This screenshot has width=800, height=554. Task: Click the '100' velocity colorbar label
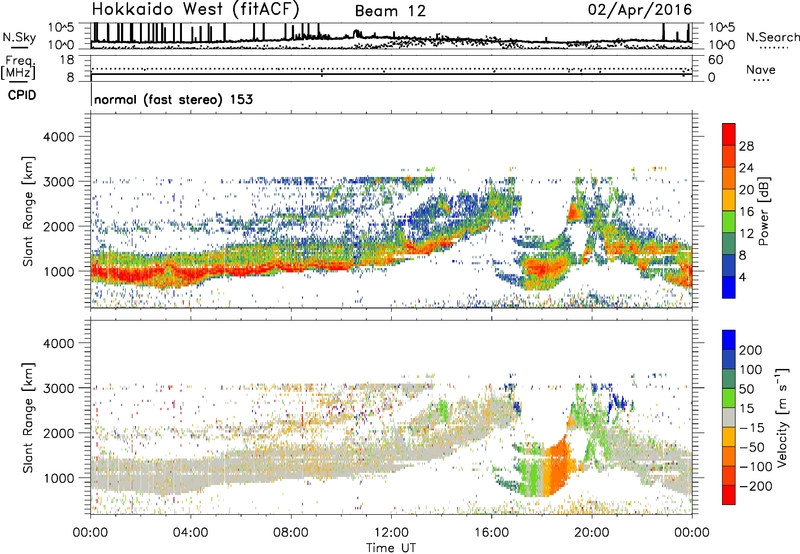[751, 370]
